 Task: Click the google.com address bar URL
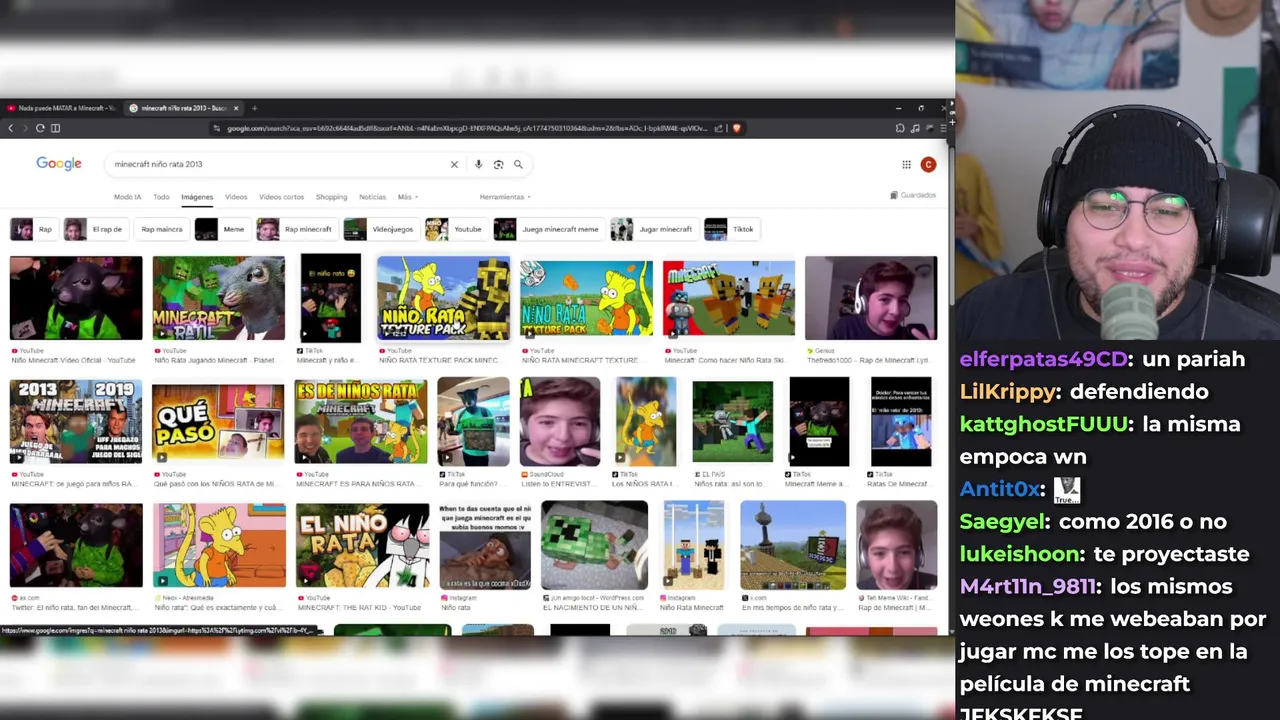pos(467,128)
